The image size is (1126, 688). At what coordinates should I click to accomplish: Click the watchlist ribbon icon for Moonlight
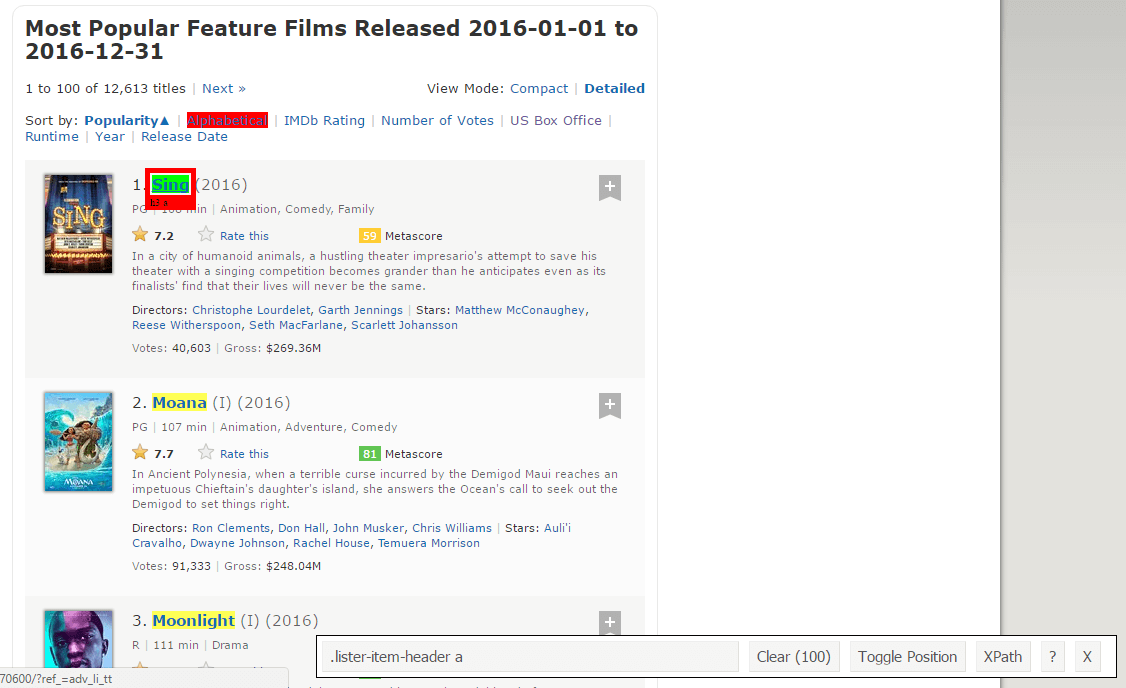[610, 622]
